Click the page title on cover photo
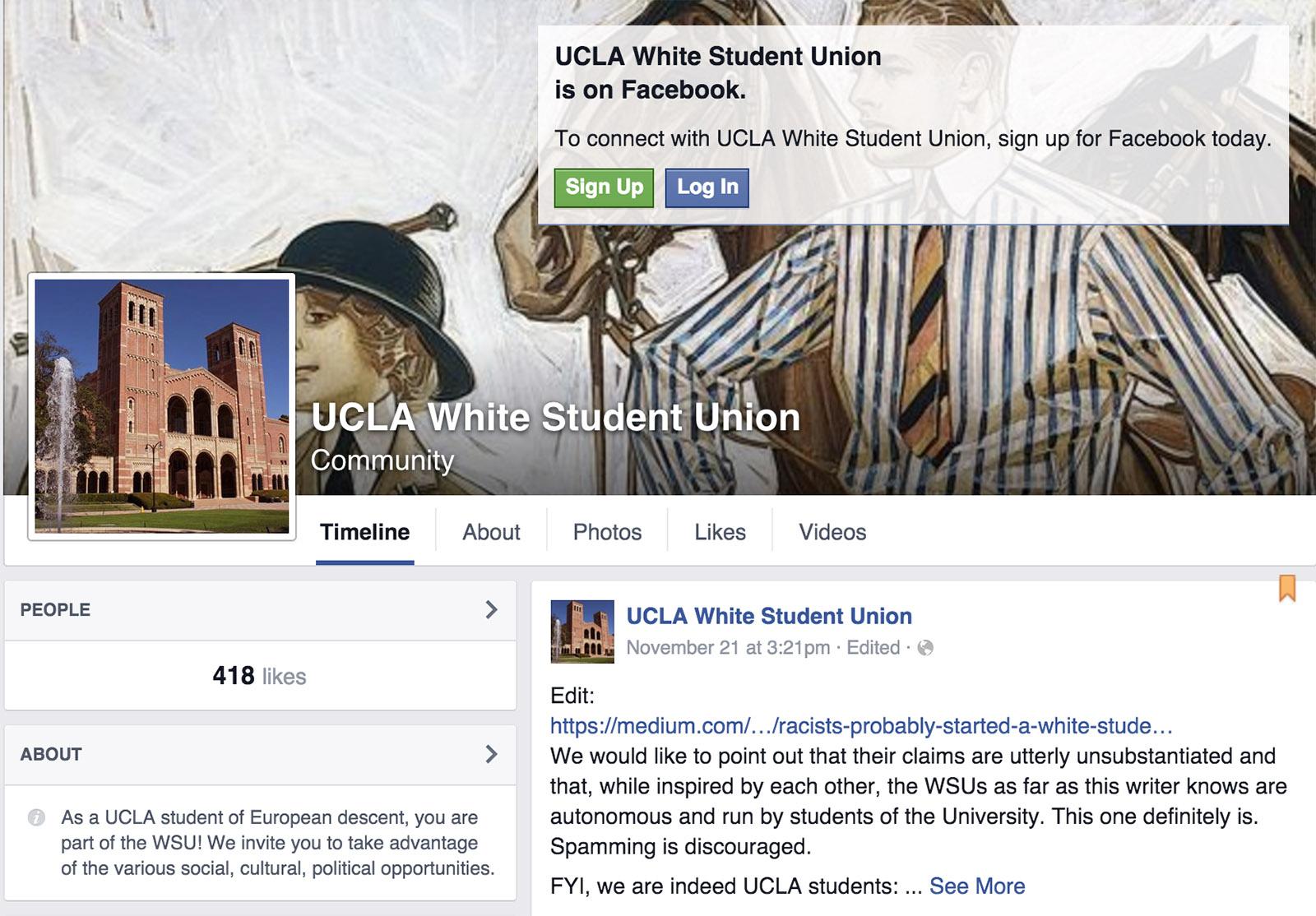Image resolution: width=1316 pixels, height=916 pixels. click(555, 418)
